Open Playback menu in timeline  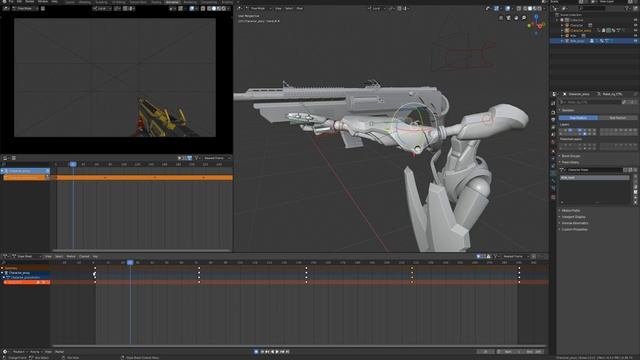coord(19,351)
